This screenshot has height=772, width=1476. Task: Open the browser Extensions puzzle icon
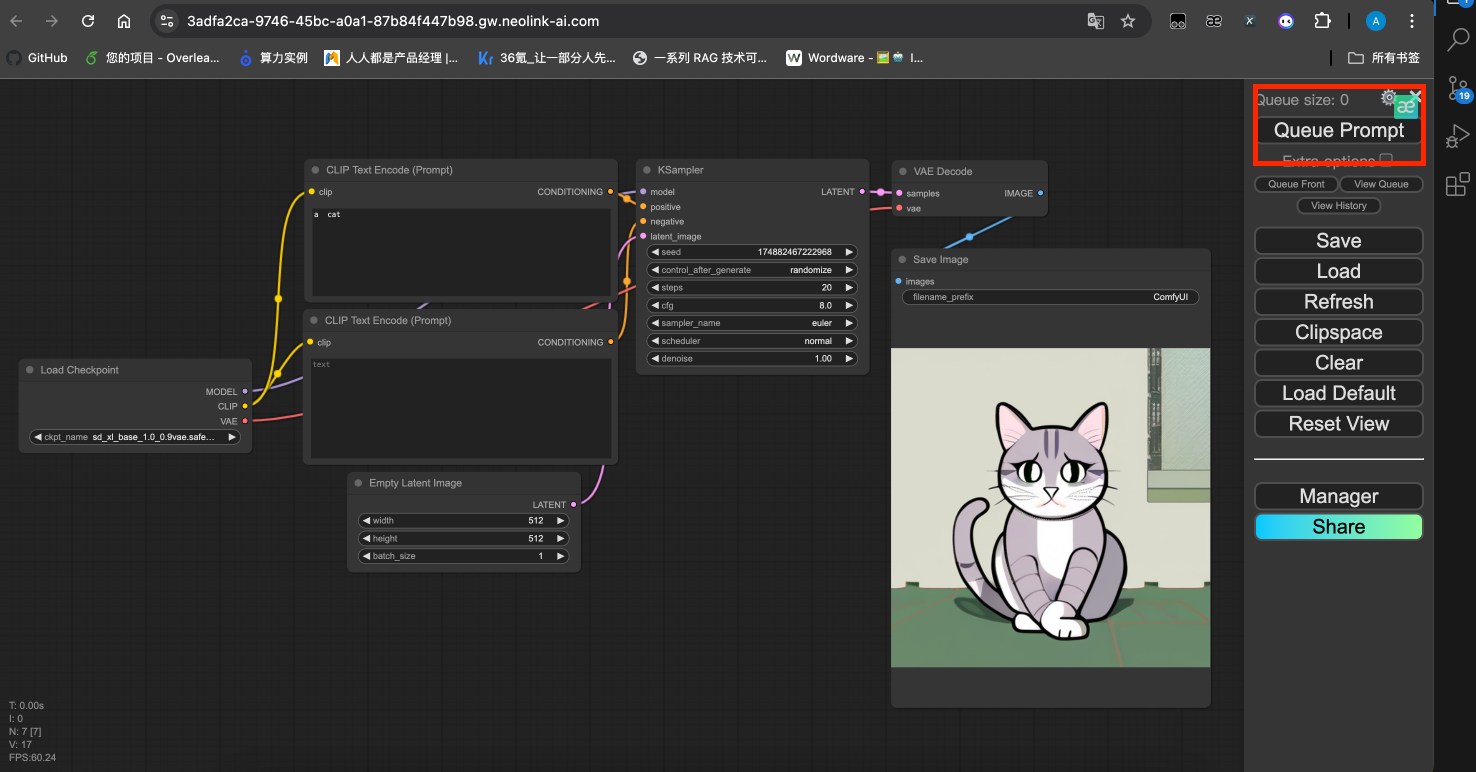tap(1322, 21)
